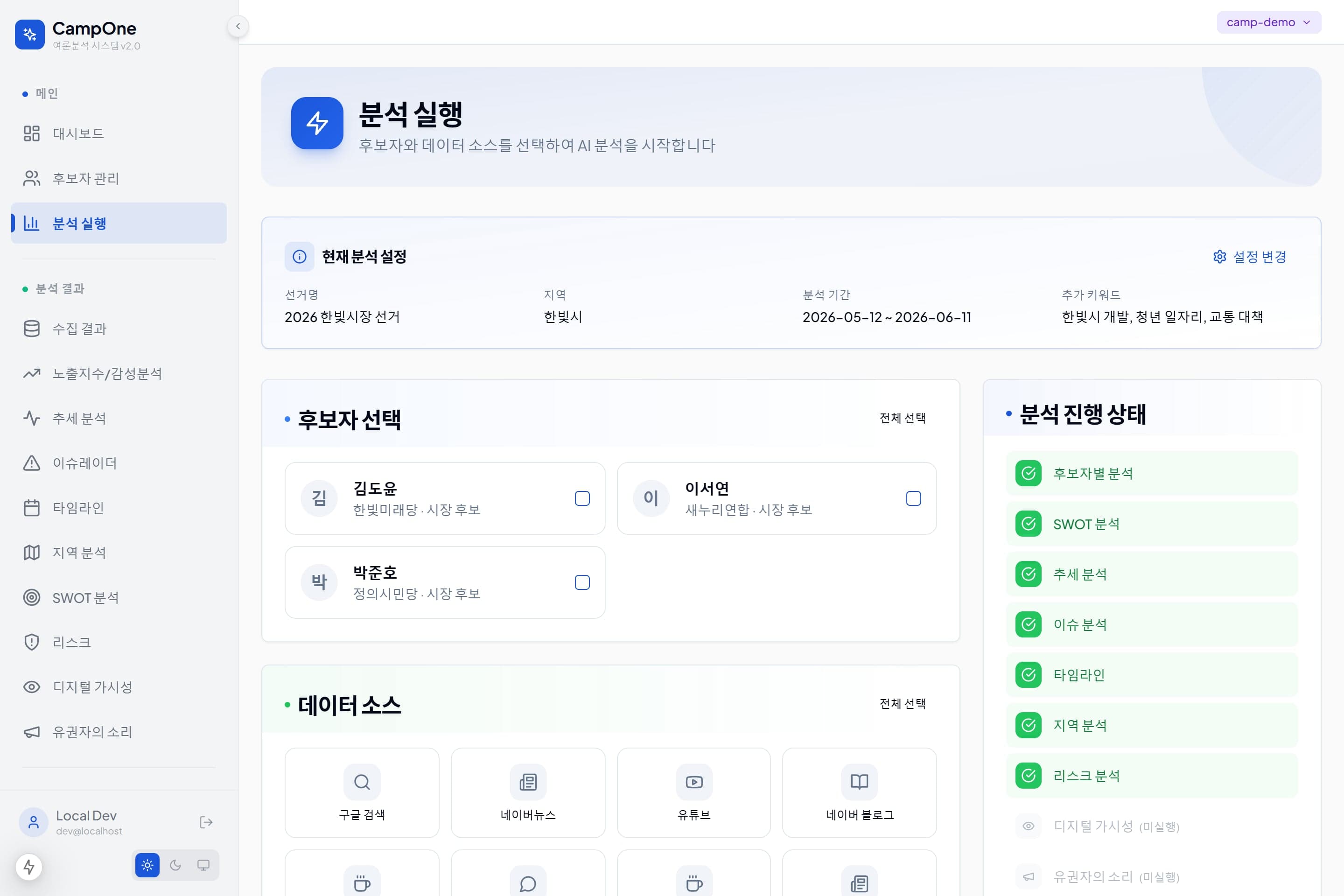Viewport: 1344px width, 896px height.
Task: Click the blue lightning icon beside 분석 실행 title
Action: (317, 123)
